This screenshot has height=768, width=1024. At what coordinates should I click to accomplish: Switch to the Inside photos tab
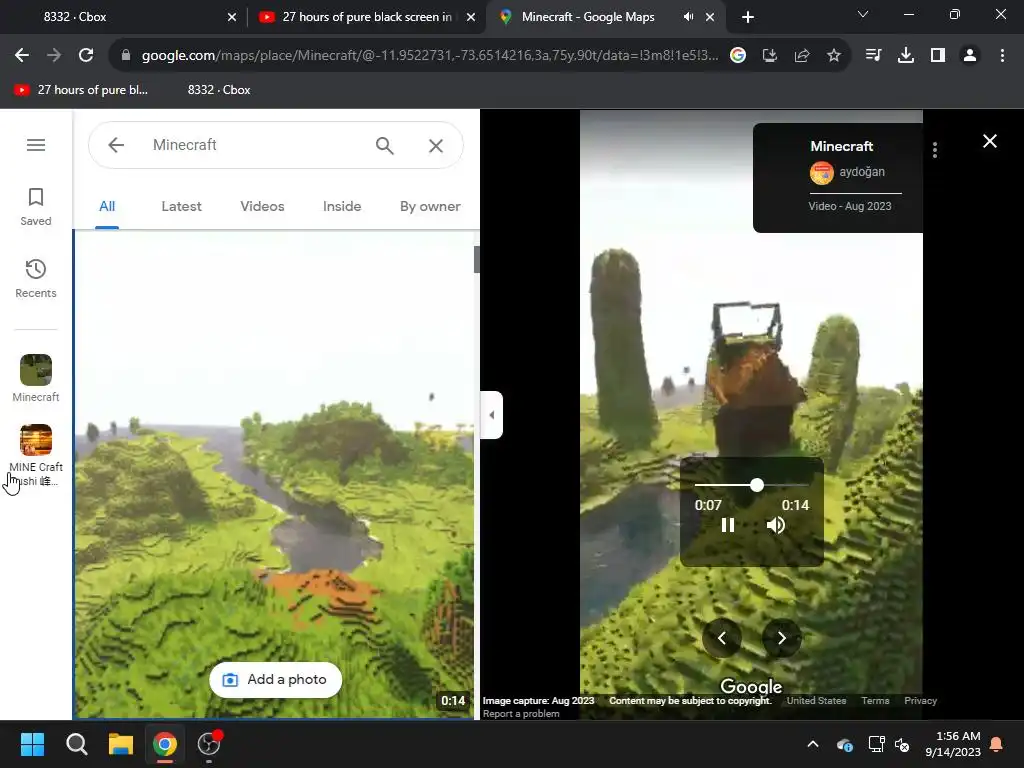pos(342,206)
